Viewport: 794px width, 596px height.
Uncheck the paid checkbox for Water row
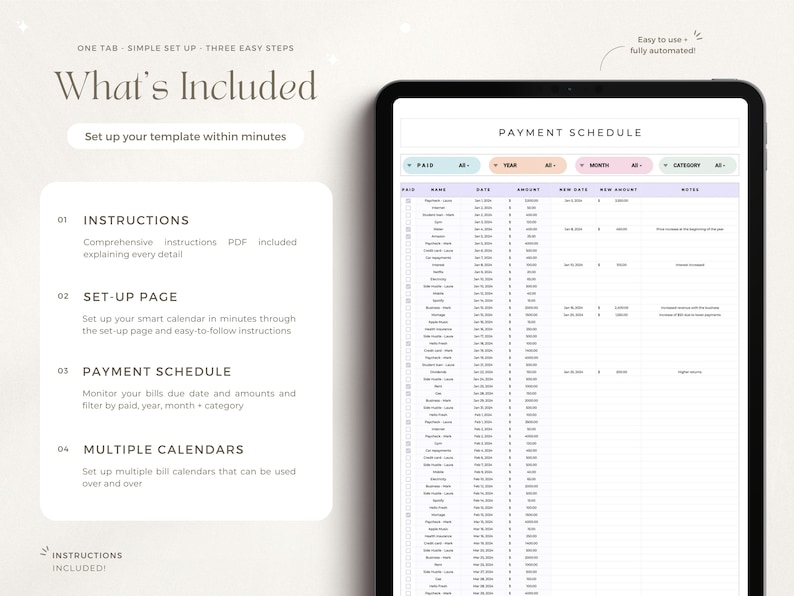pos(408,229)
